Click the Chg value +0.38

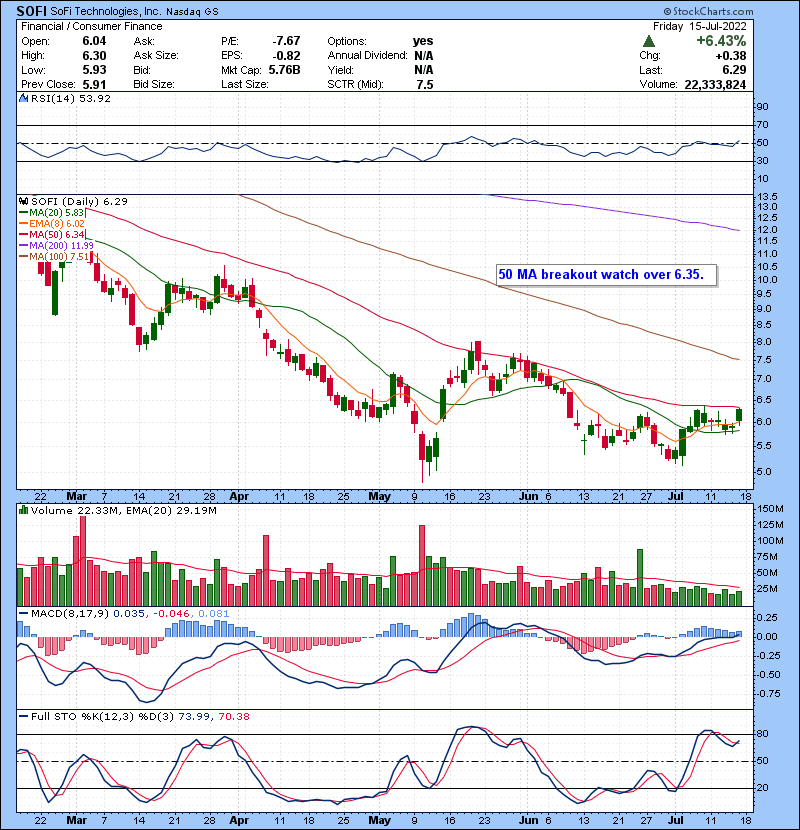(731, 56)
